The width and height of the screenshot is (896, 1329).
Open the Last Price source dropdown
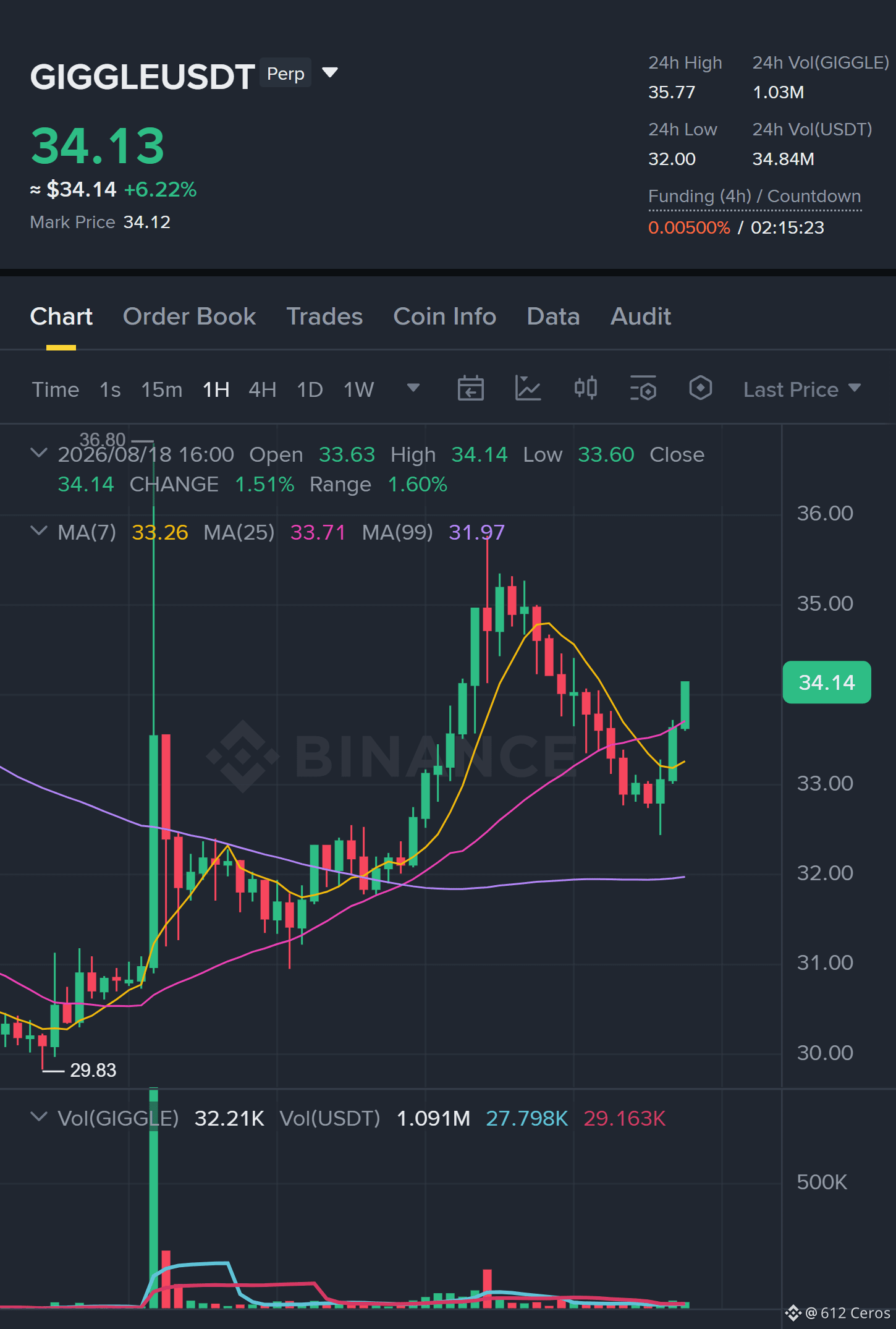coord(802,389)
